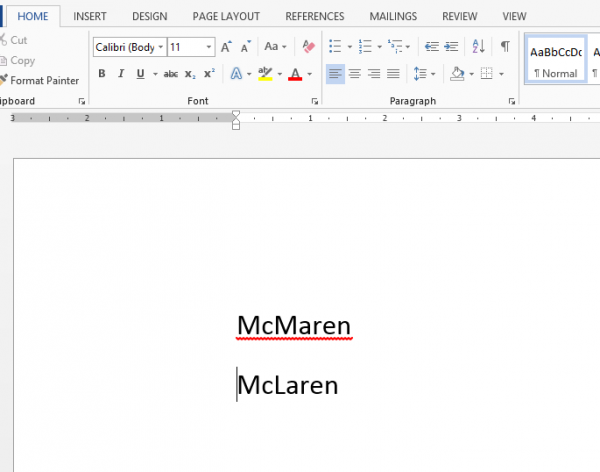Open Text Highlight Color dropdown arrow
This screenshot has height=472, width=600.
pyautogui.click(x=280, y=74)
